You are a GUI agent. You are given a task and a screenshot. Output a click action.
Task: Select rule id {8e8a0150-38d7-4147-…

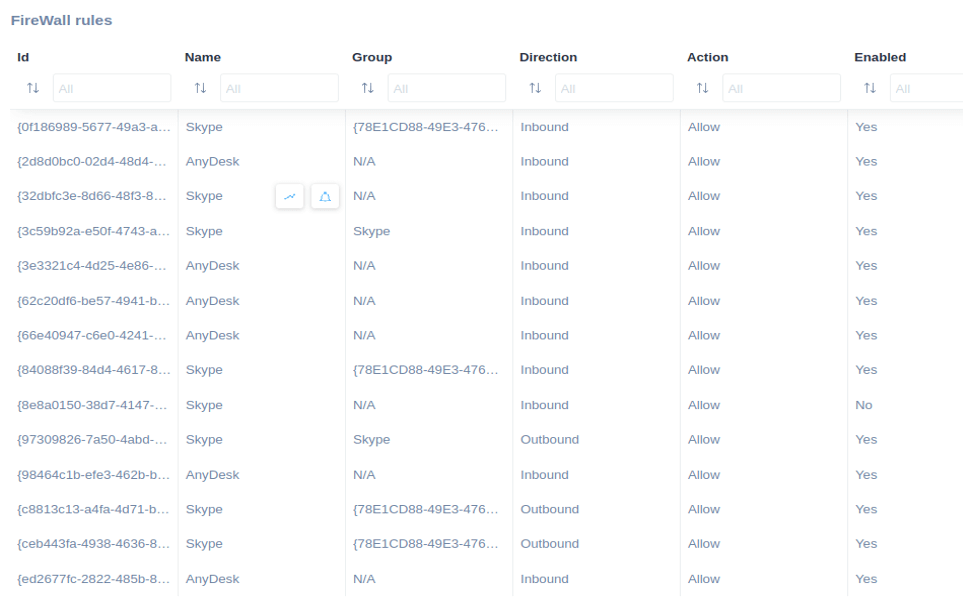coord(92,405)
